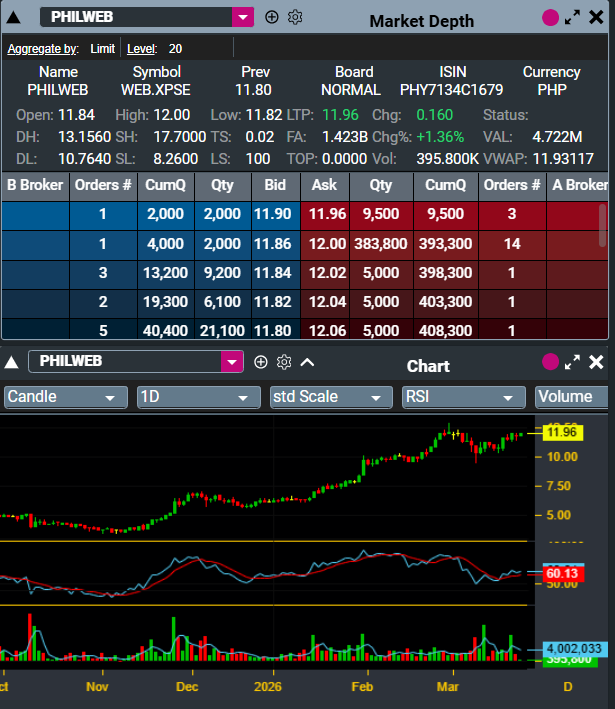Viewport: 615px width, 709px height.
Task: Open the std Scale dropdown
Action: pos(331,397)
